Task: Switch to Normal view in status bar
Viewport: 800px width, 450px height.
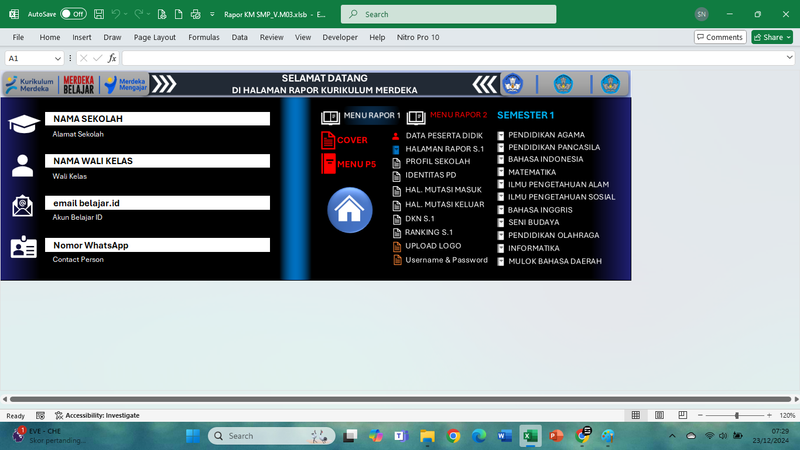Action: click(636, 415)
